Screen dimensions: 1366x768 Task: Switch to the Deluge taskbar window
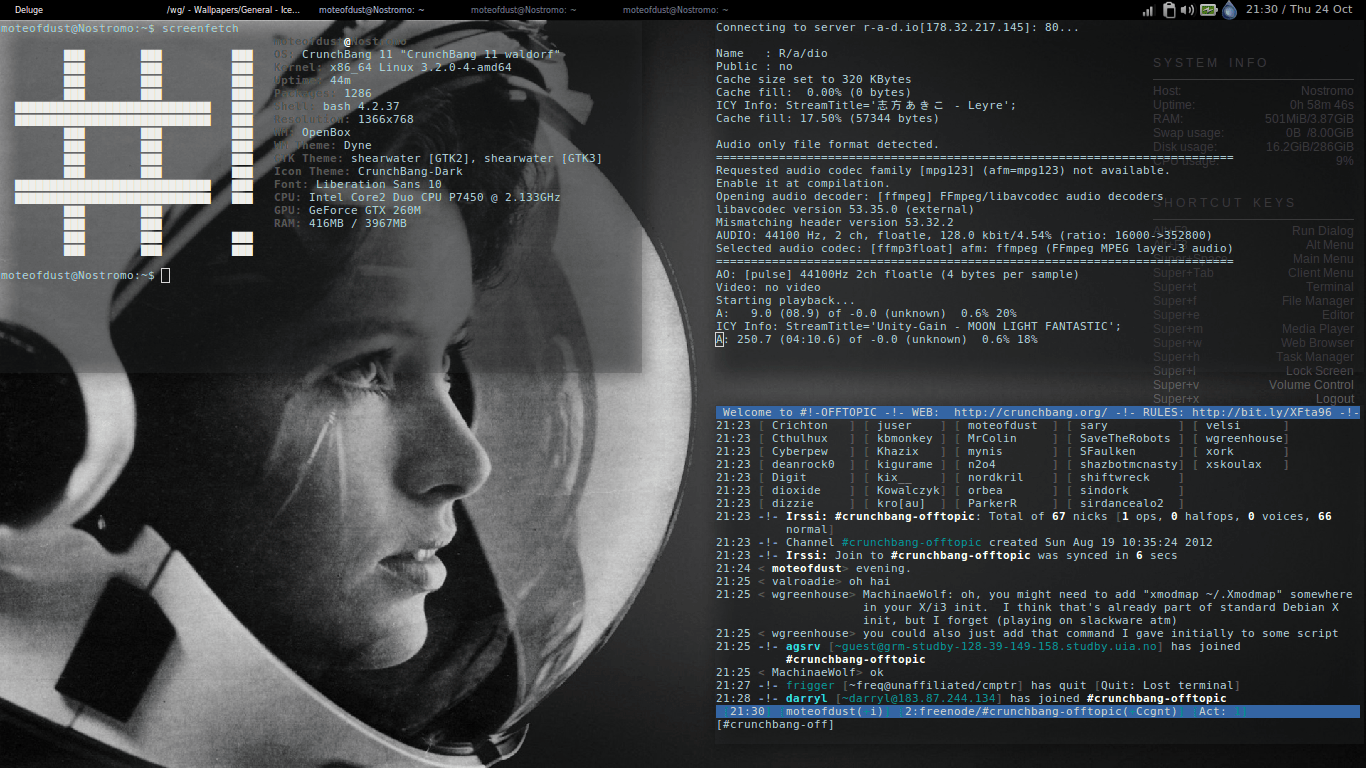pyautogui.click(x=29, y=10)
